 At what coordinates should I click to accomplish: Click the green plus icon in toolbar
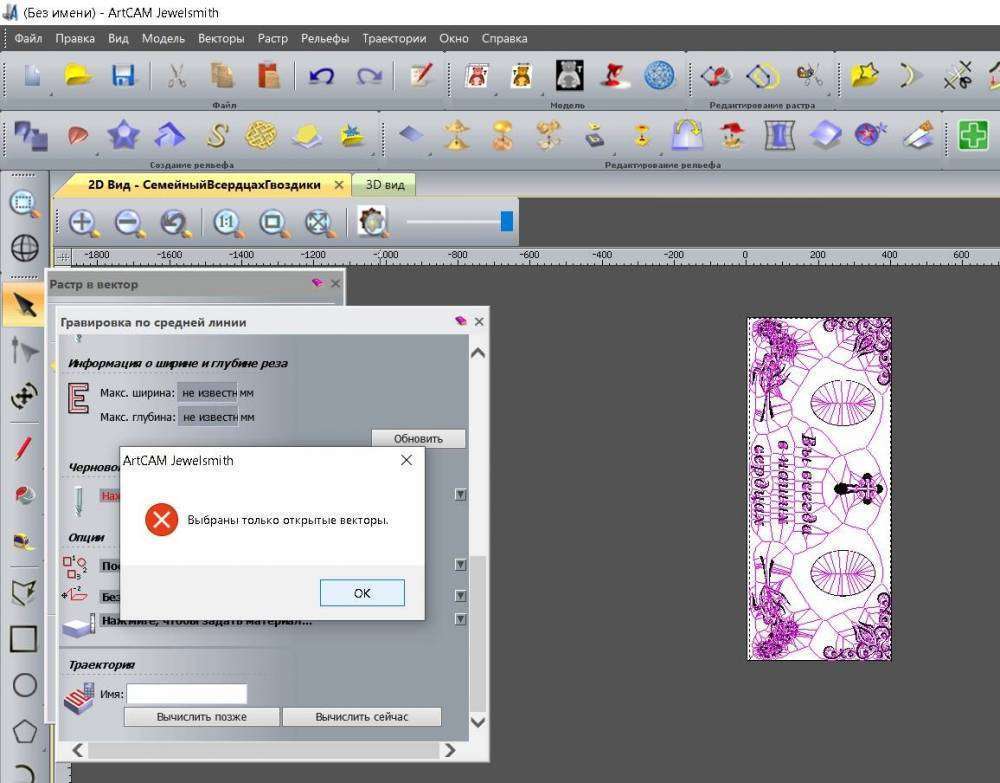(972, 135)
